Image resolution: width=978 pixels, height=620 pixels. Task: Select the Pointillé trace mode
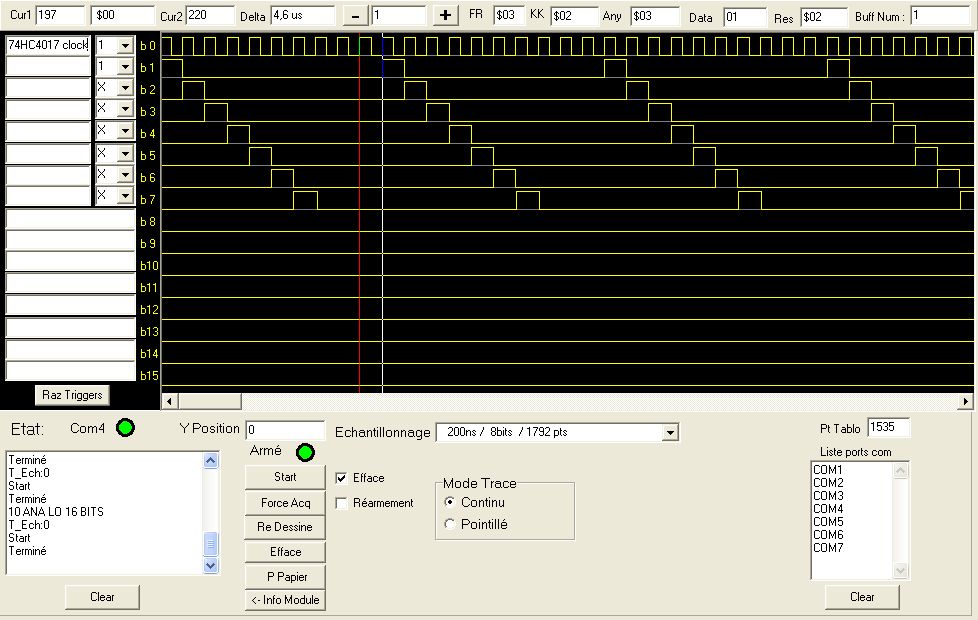(x=449, y=524)
